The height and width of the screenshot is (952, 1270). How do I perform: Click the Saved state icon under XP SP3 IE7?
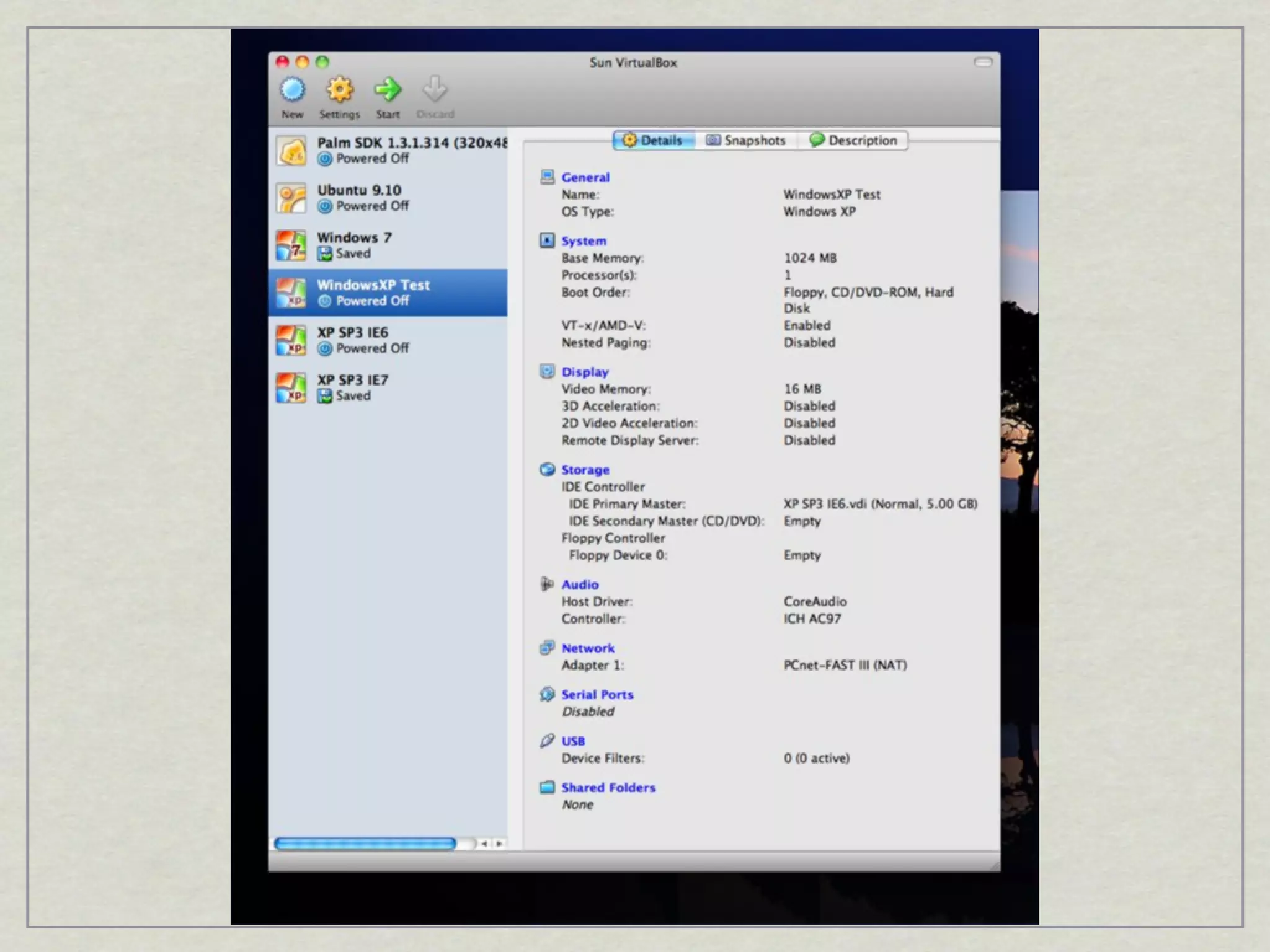pos(325,396)
